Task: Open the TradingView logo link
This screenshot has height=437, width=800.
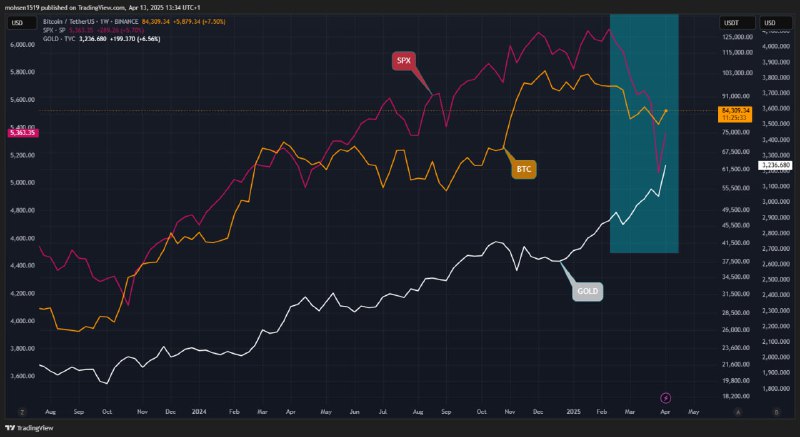Action: click(x=29, y=428)
